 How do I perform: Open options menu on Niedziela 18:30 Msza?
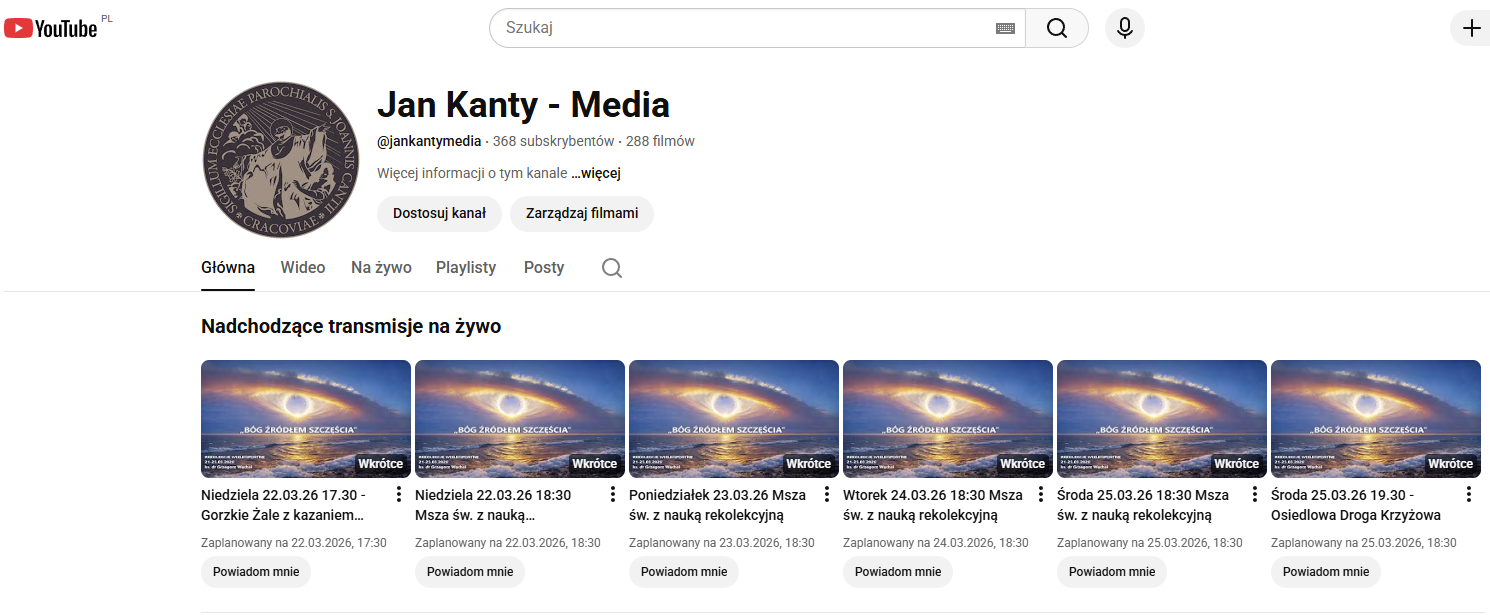(612, 493)
